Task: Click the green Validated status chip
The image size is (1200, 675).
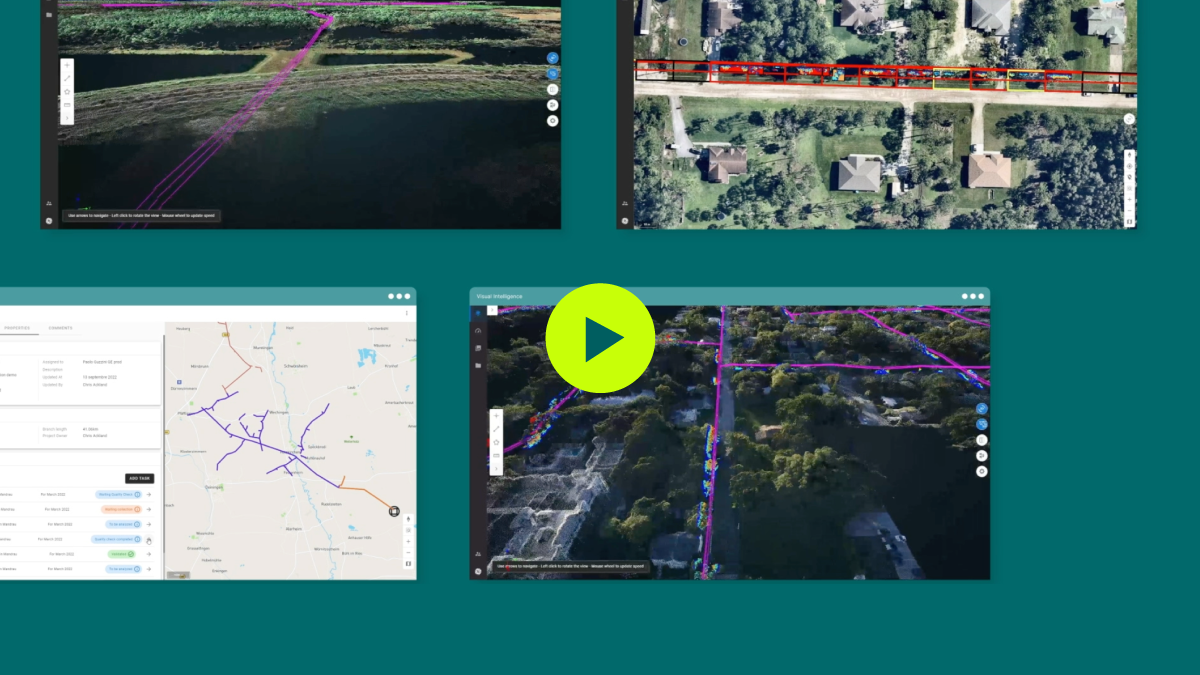Action: [122, 554]
